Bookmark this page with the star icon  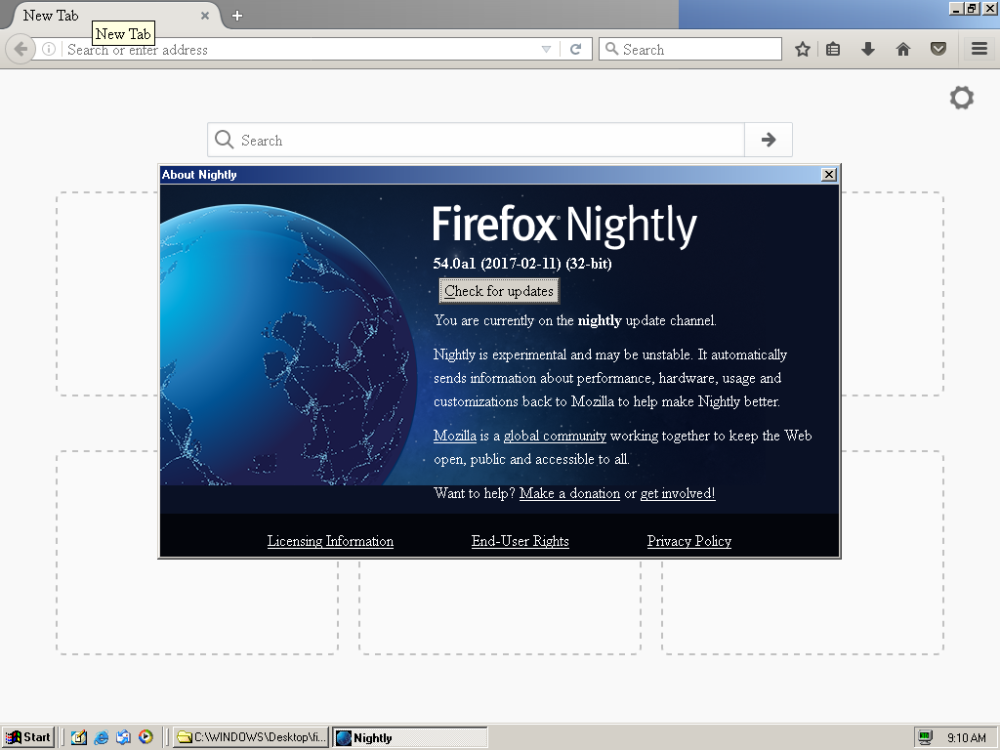[x=802, y=49]
